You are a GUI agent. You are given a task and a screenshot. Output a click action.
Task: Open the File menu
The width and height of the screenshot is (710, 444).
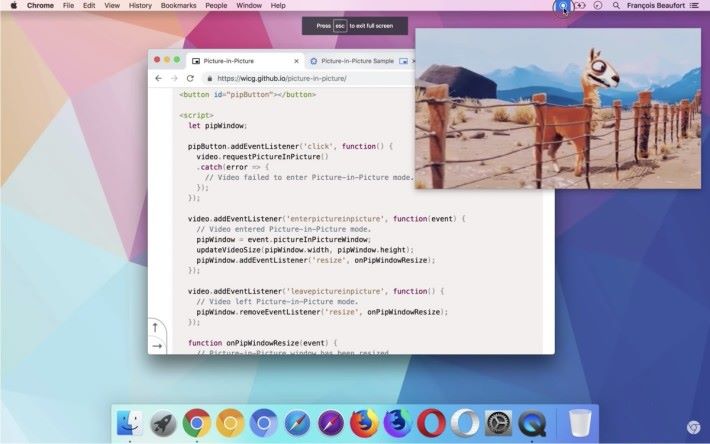tap(68, 5)
